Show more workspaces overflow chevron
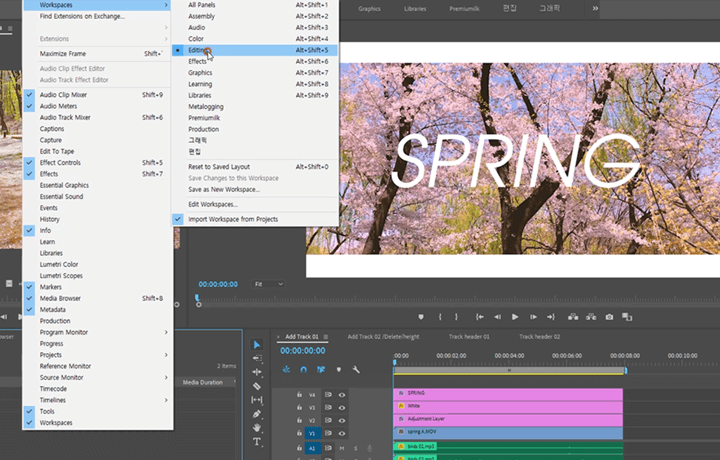The height and width of the screenshot is (460, 720). click(x=595, y=8)
